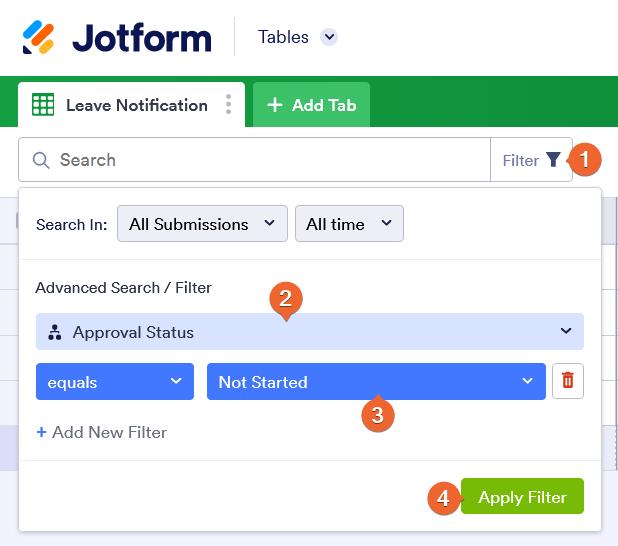
Task: Open the Tables product switcher chevron
Action: 329,37
